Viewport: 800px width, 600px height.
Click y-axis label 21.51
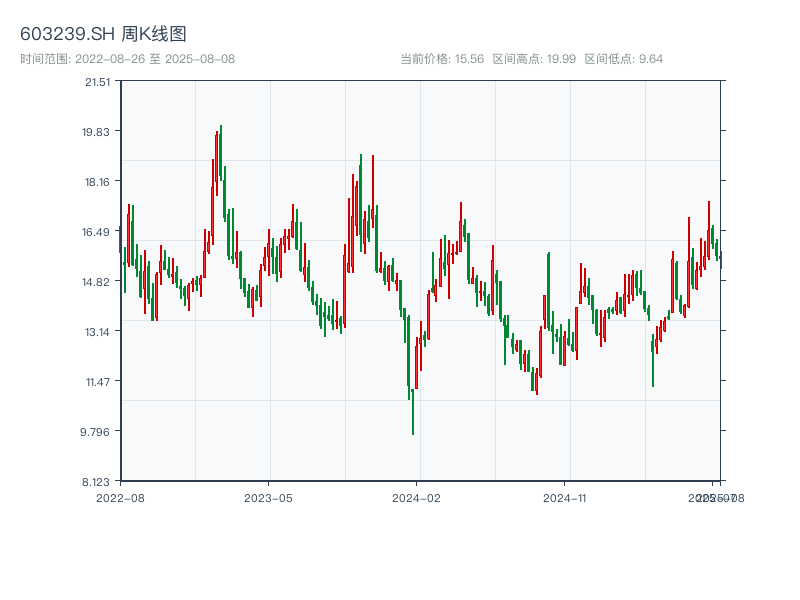tap(97, 82)
